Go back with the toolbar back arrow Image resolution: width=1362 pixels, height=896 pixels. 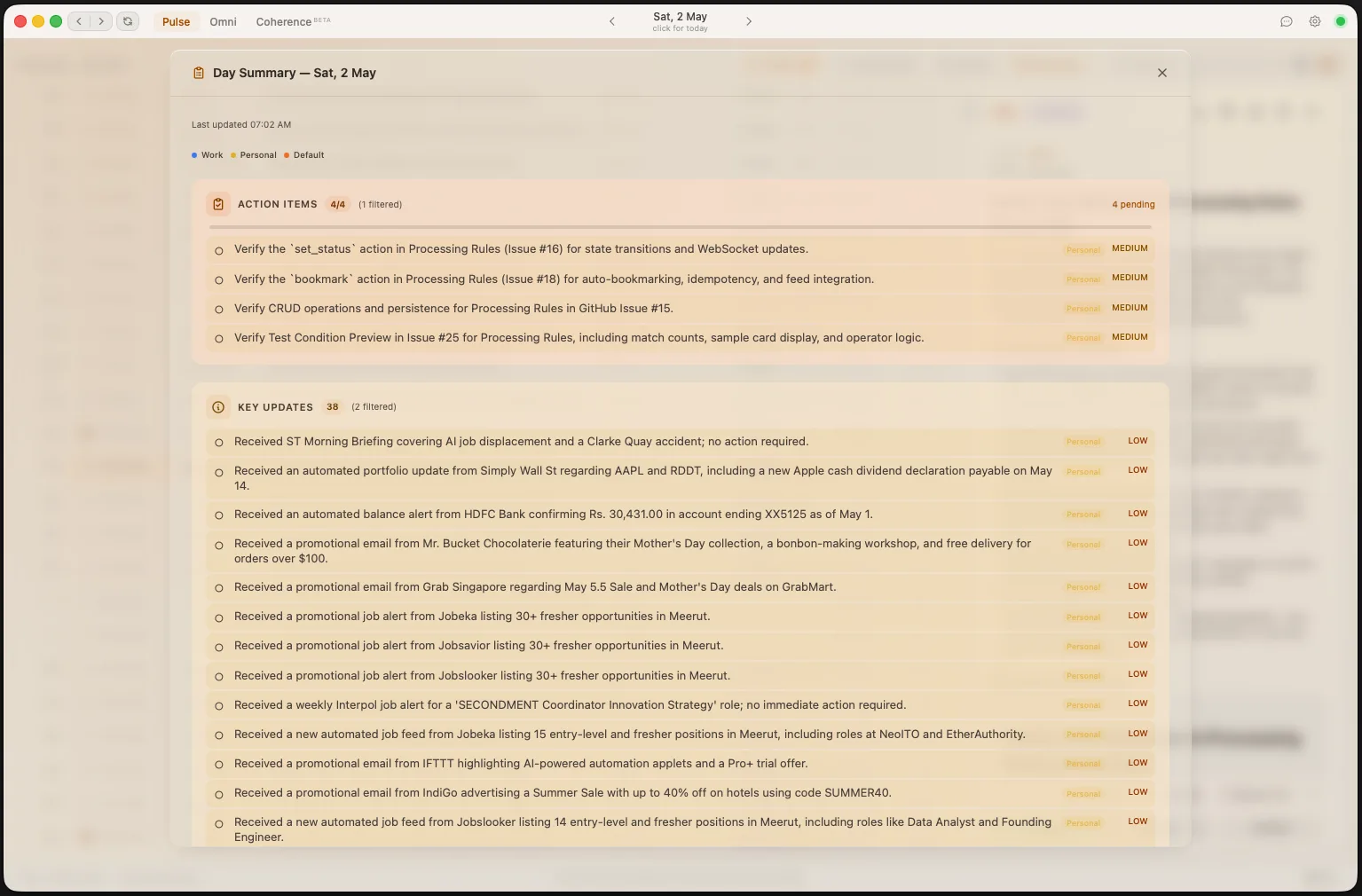79,21
